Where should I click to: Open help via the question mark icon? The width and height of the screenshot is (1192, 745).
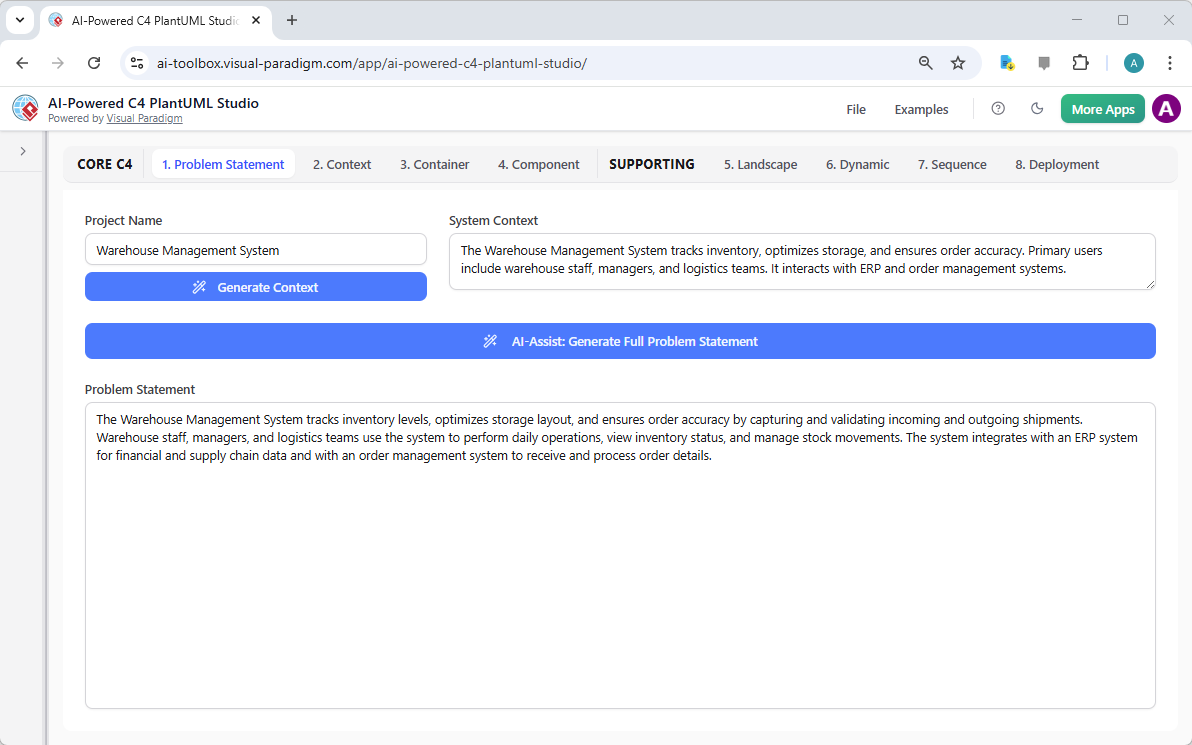click(x=997, y=109)
